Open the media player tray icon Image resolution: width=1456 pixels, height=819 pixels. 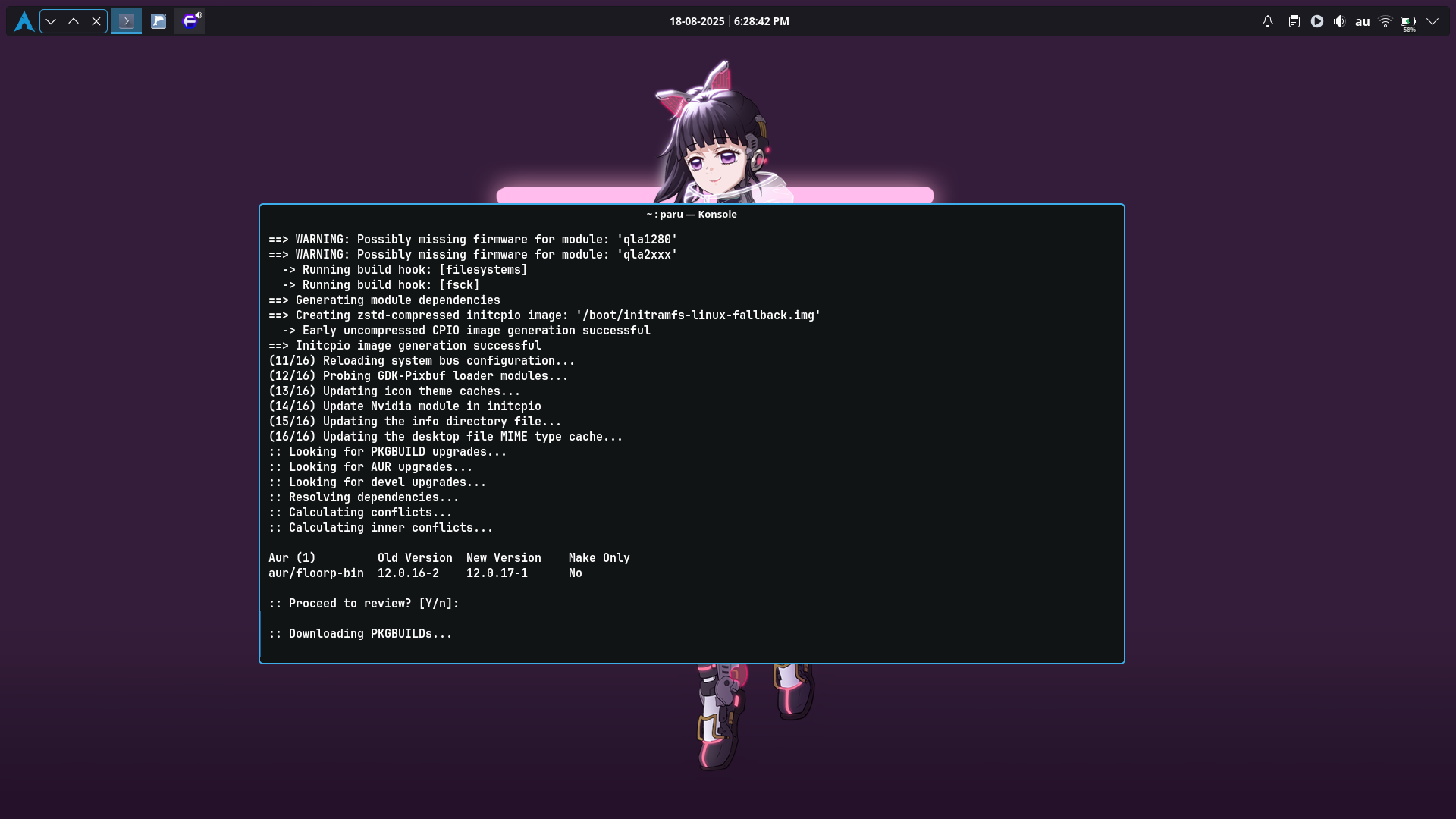pyautogui.click(x=1317, y=21)
